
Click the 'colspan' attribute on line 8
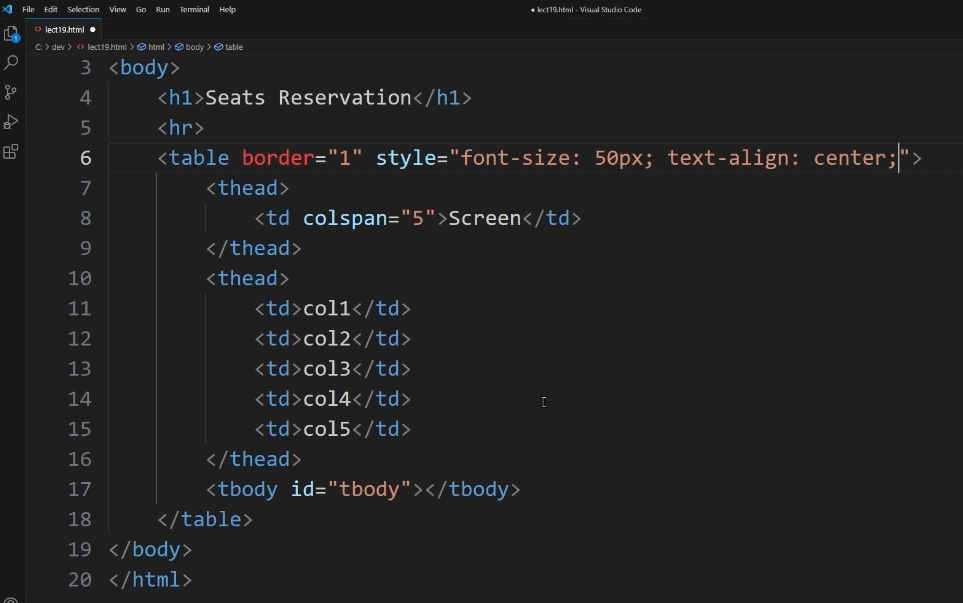click(345, 218)
